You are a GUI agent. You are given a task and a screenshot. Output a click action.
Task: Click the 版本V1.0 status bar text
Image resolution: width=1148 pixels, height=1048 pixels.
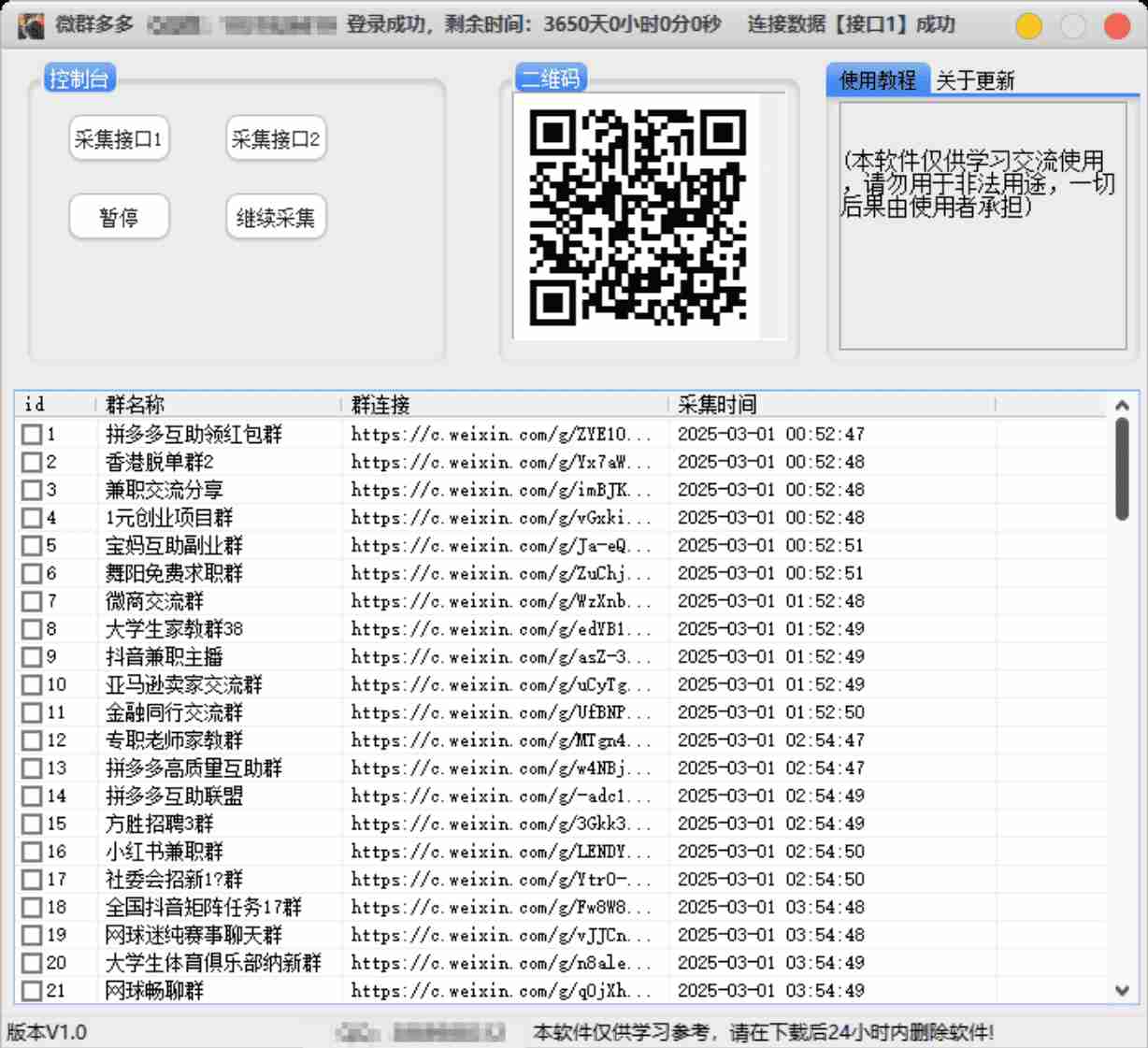point(47,1032)
